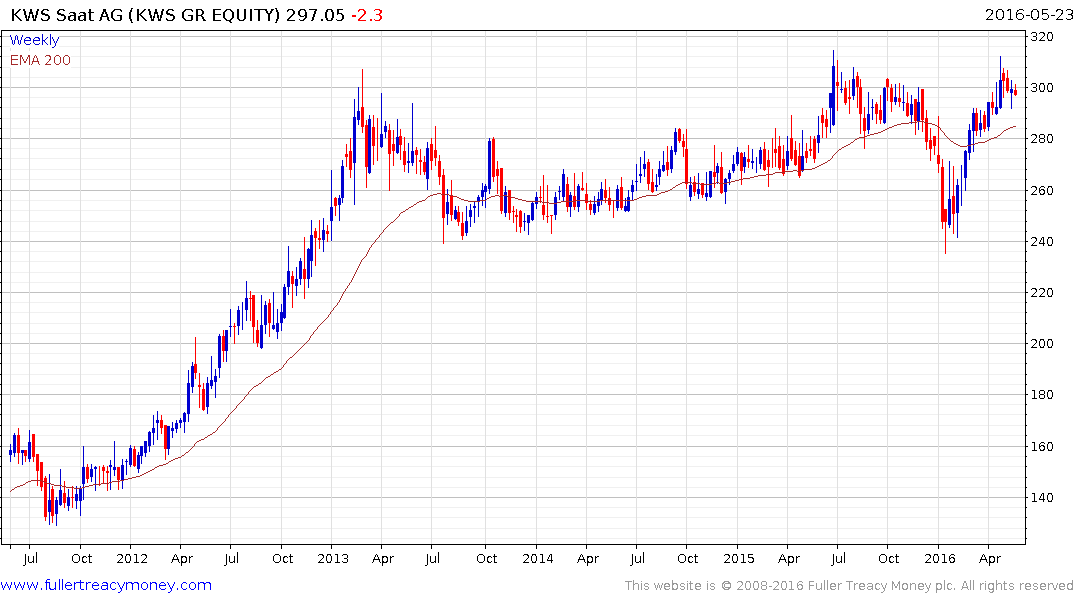Viewport: 1075px width, 600px height.
Task: Click the 300 price axis label
Action: coord(1042,88)
